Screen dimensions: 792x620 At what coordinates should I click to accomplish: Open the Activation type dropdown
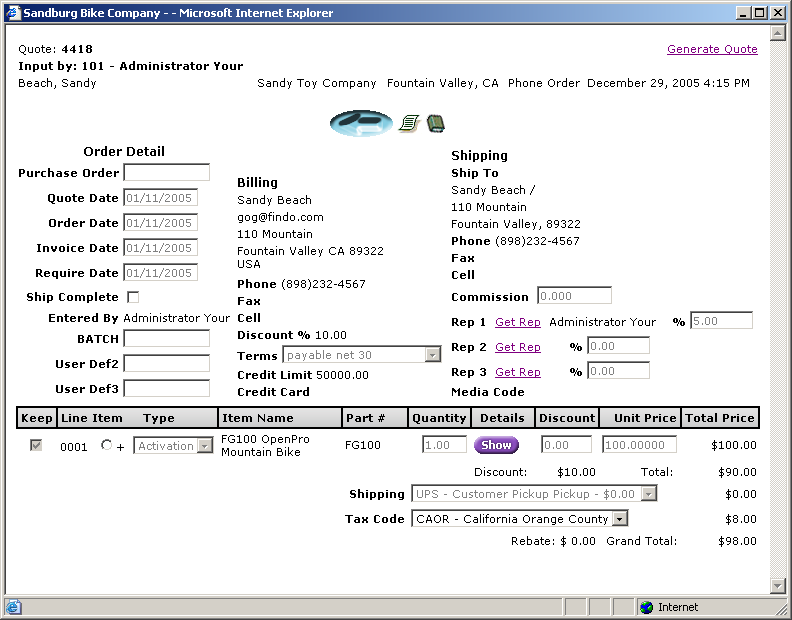tap(204, 446)
